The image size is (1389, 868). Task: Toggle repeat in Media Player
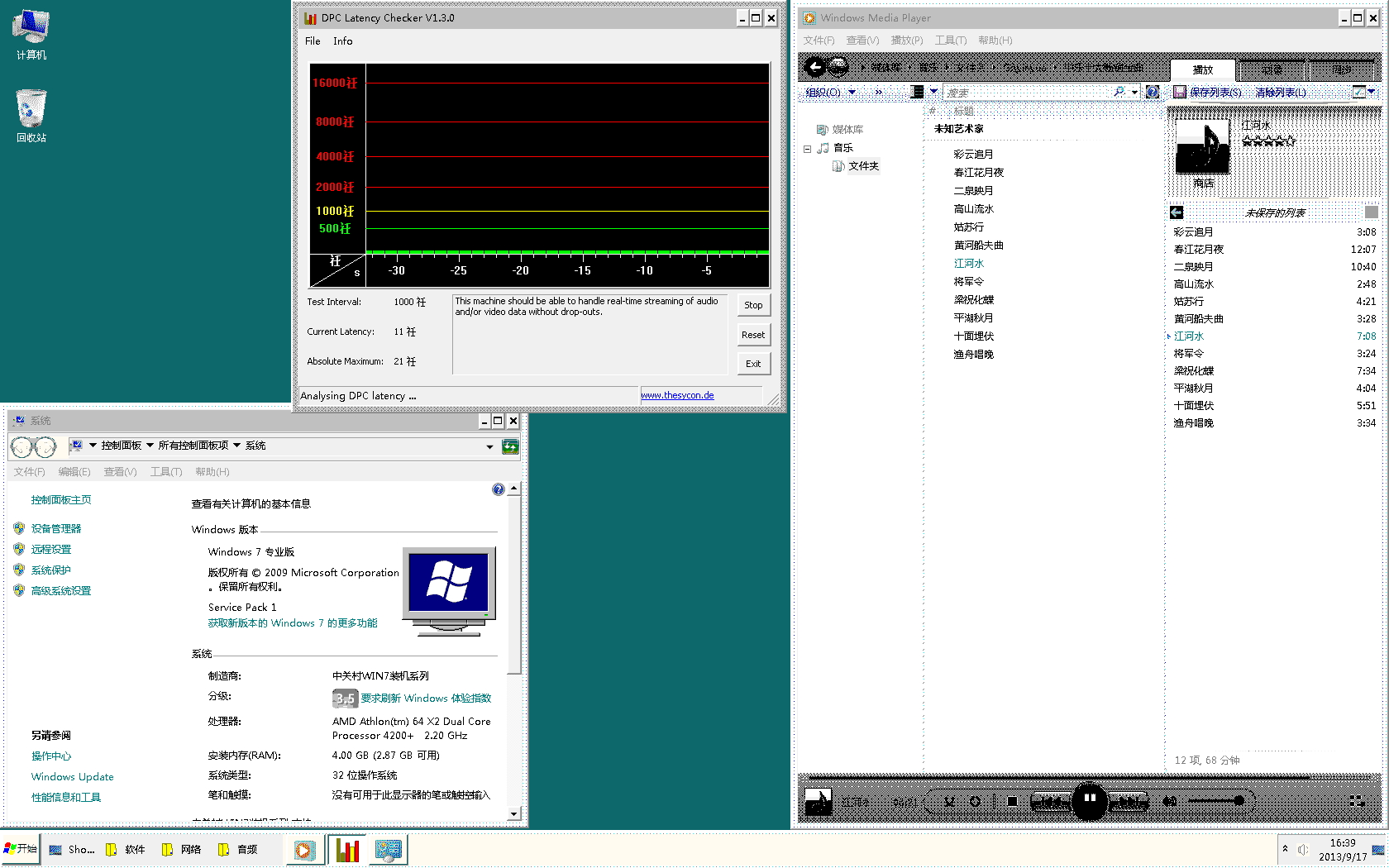coord(975,801)
